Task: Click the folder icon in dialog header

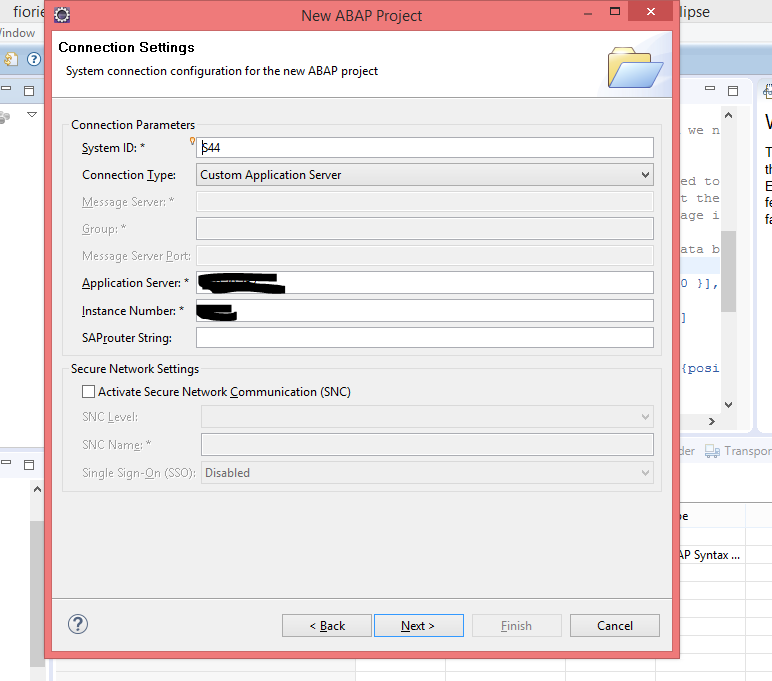Action: [x=635, y=66]
